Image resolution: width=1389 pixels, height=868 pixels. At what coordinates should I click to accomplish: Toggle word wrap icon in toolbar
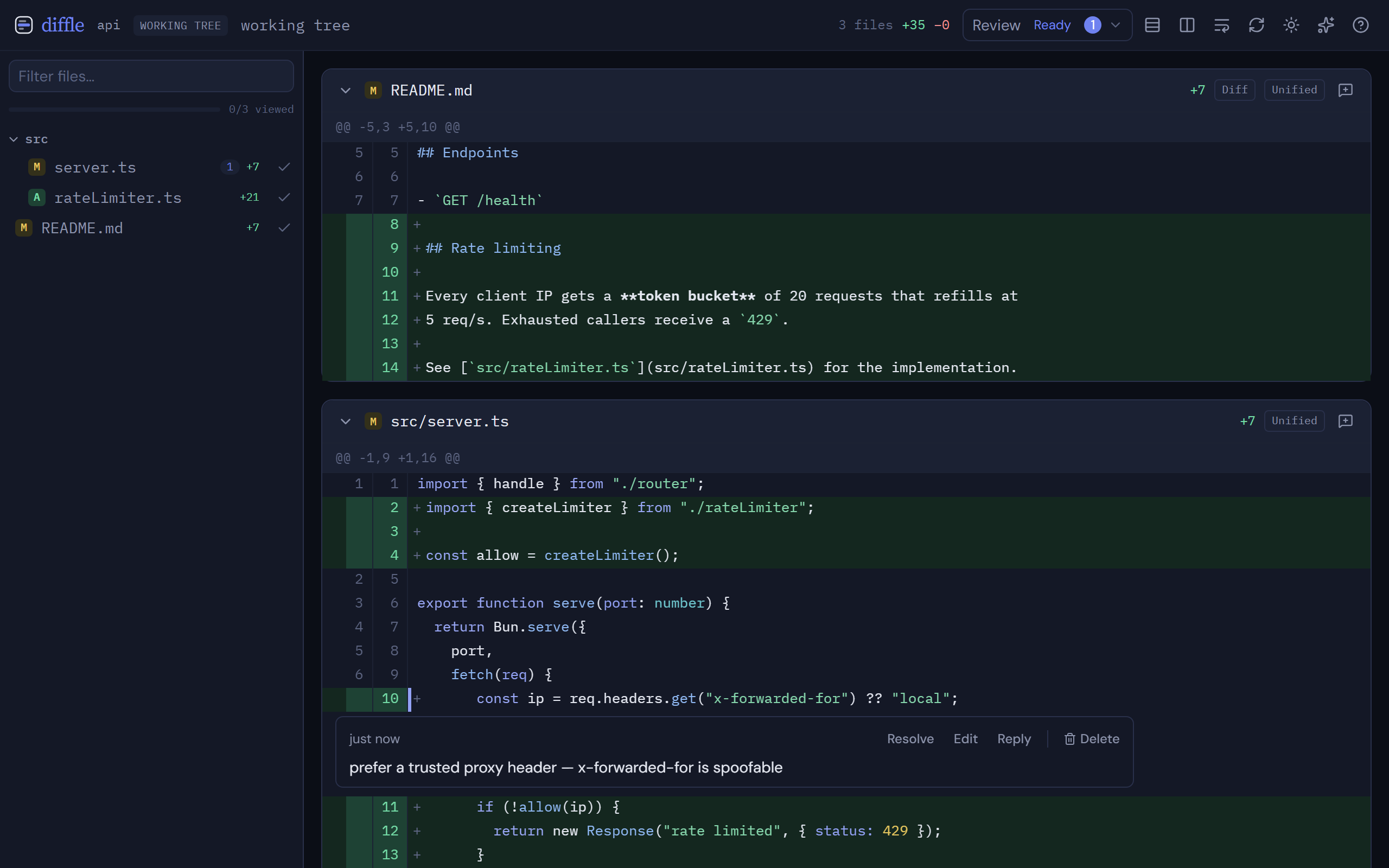coord(1221,25)
